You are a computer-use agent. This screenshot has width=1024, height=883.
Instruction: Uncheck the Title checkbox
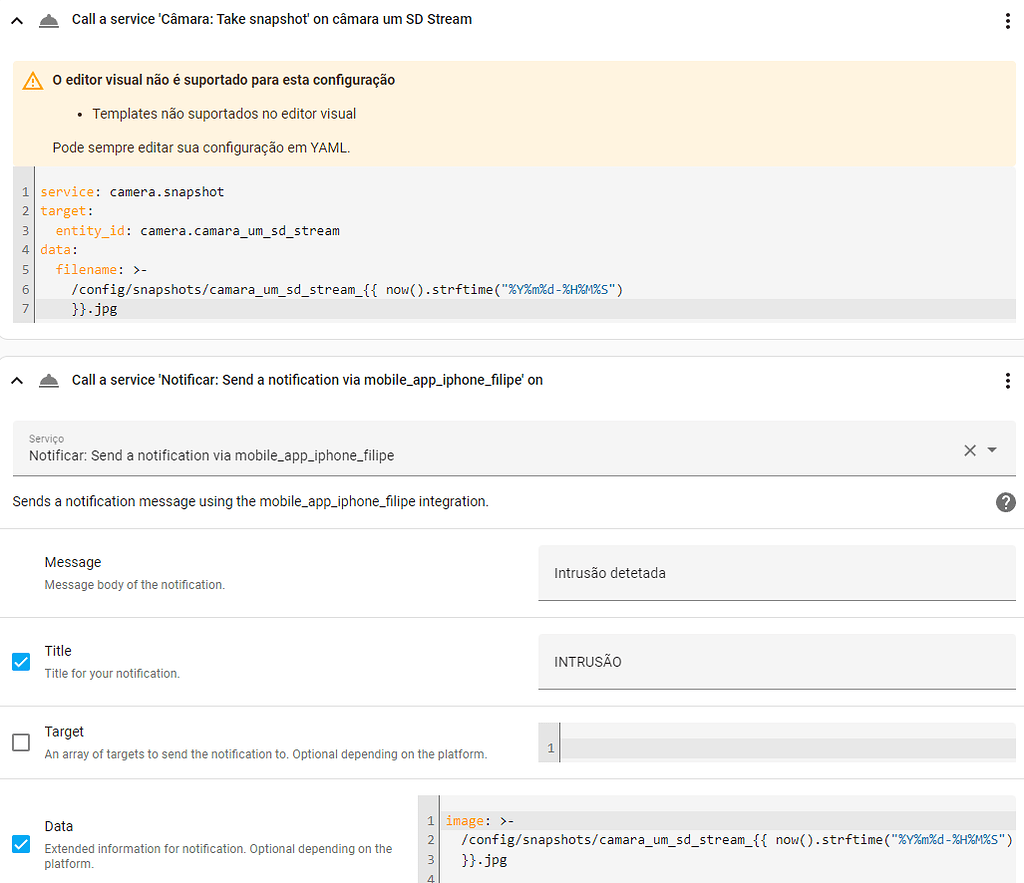tap(21, 661)
